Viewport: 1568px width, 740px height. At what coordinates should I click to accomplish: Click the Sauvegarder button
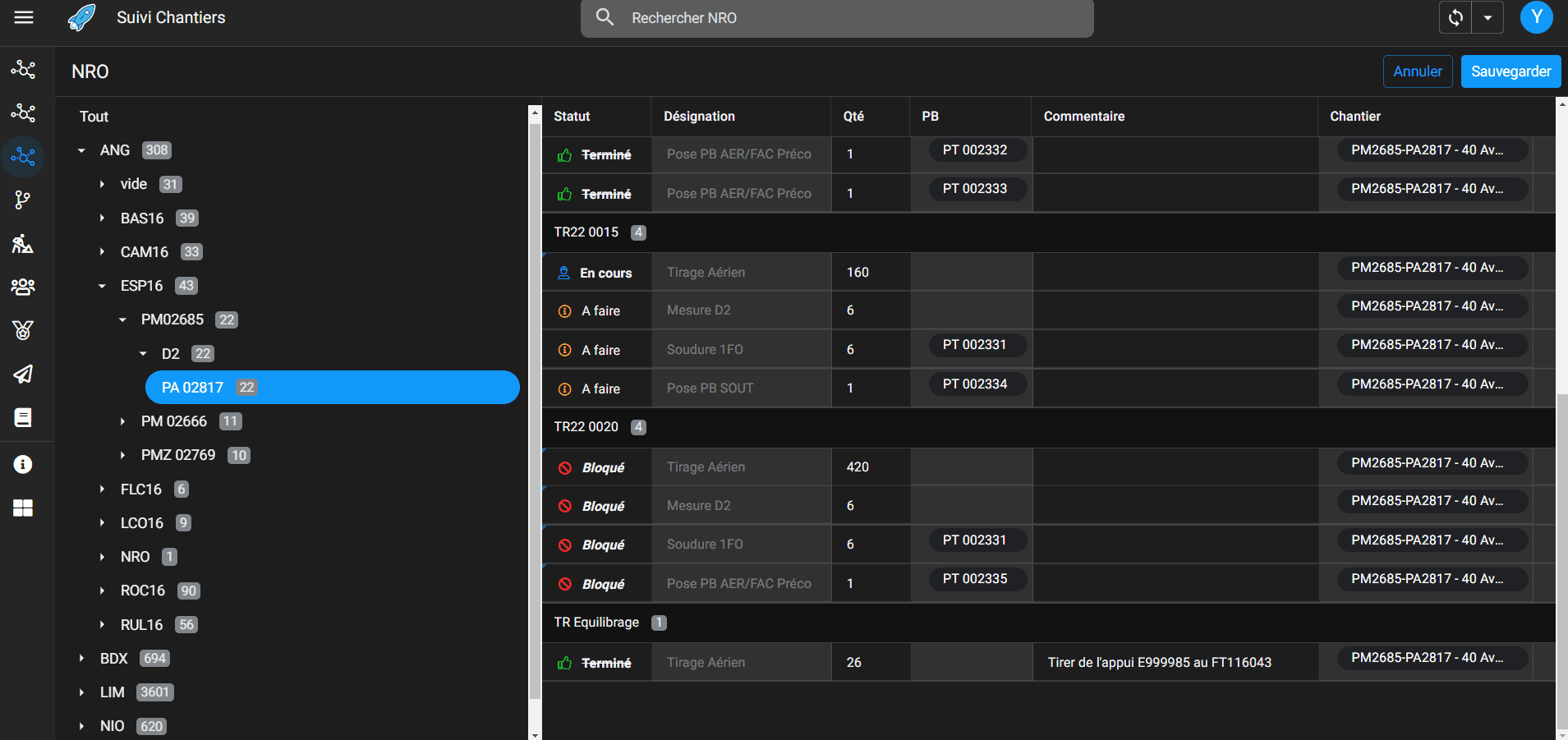point(1511,71)
